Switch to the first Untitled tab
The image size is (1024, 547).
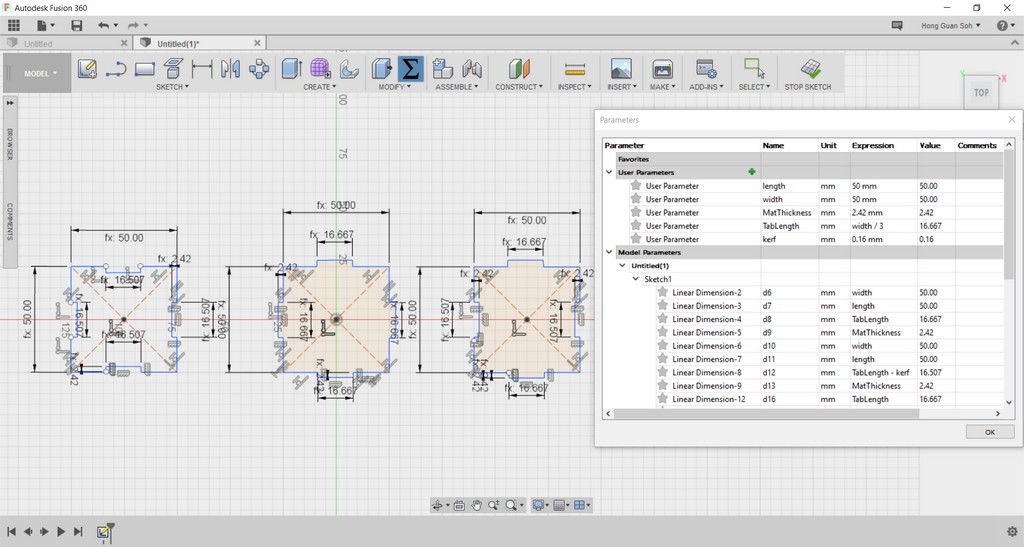click(x=40, y=44)
